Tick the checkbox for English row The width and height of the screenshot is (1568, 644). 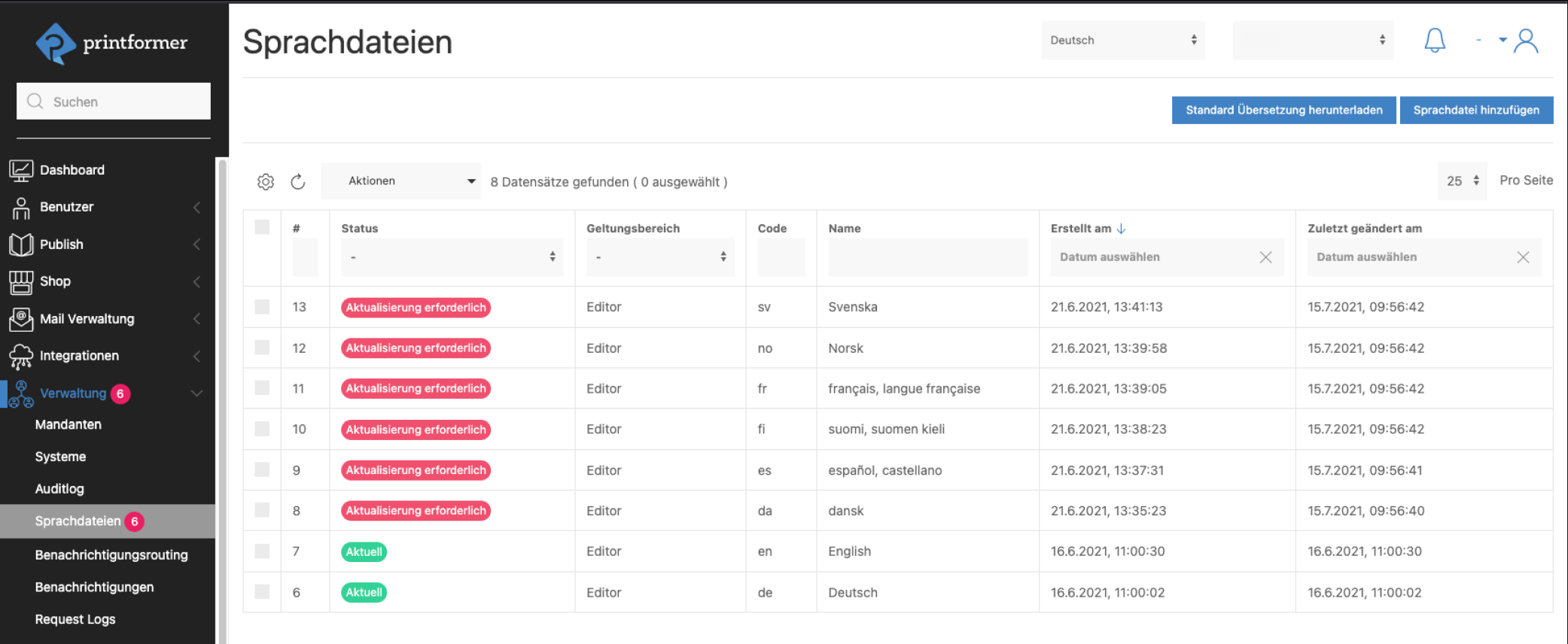(262, 551)
